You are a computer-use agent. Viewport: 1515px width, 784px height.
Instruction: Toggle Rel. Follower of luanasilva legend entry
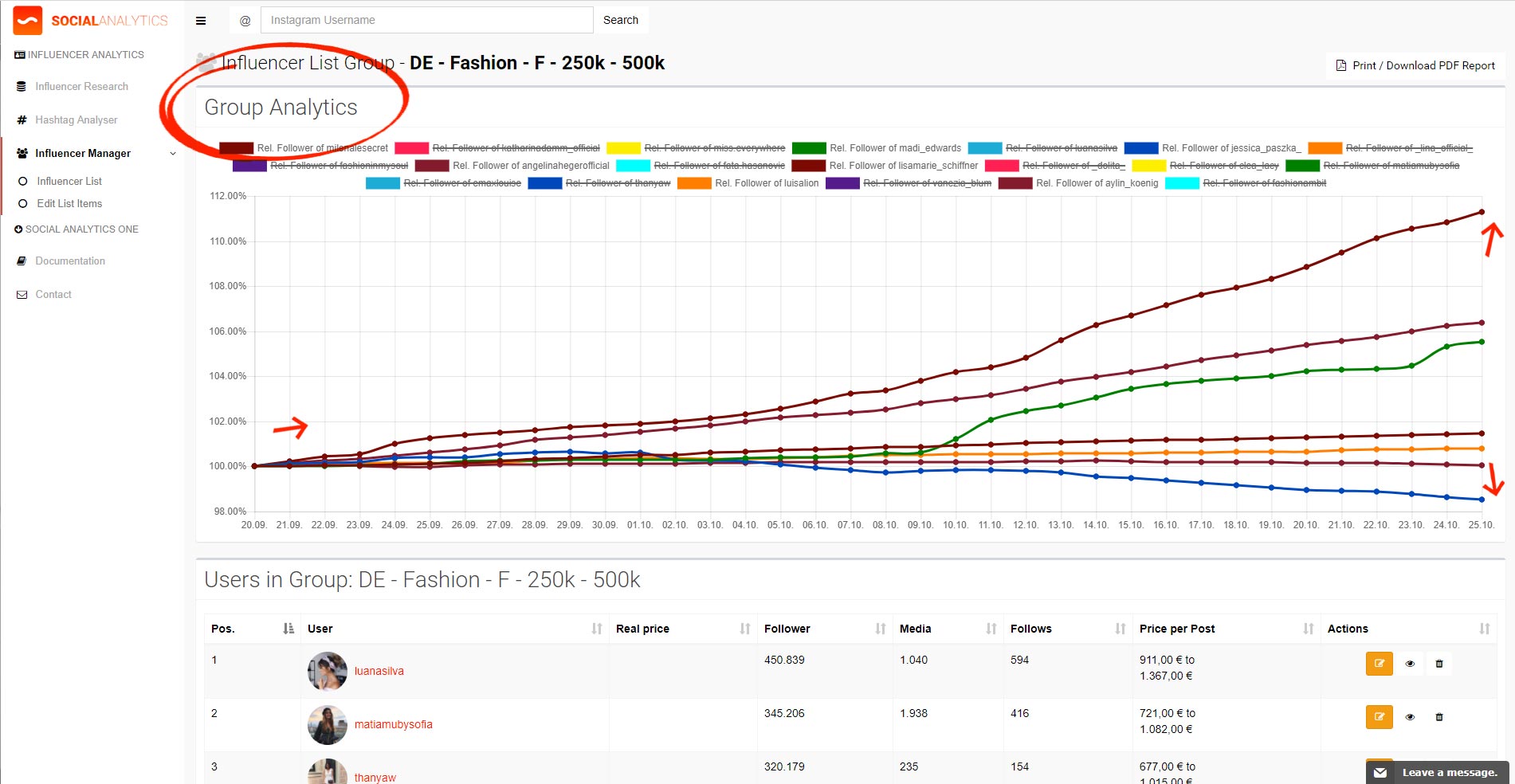[x=1062, y=147]
